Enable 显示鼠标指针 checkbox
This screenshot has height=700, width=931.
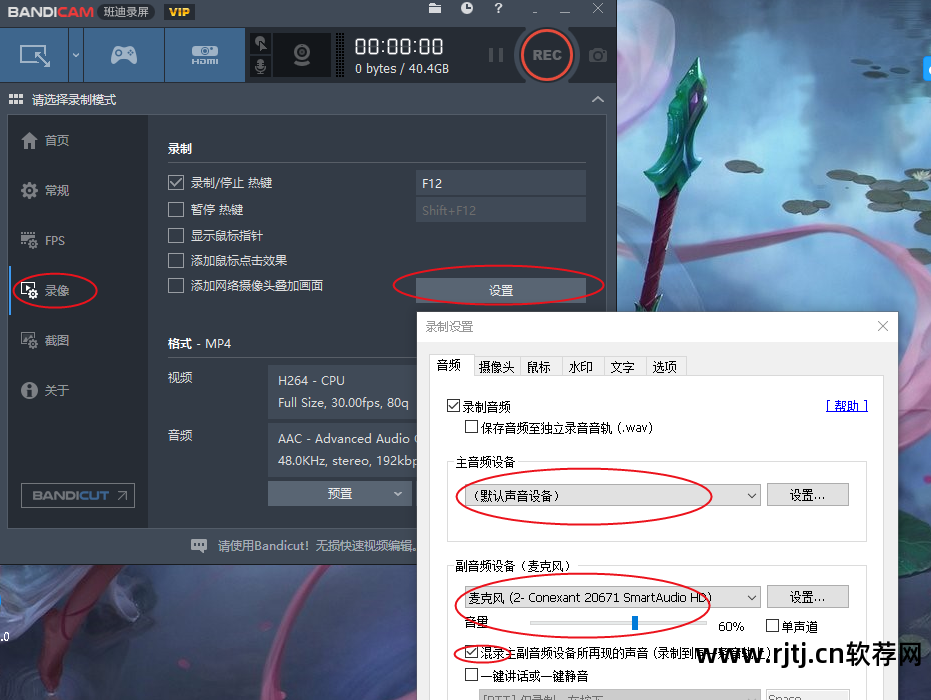click(176, 235)
